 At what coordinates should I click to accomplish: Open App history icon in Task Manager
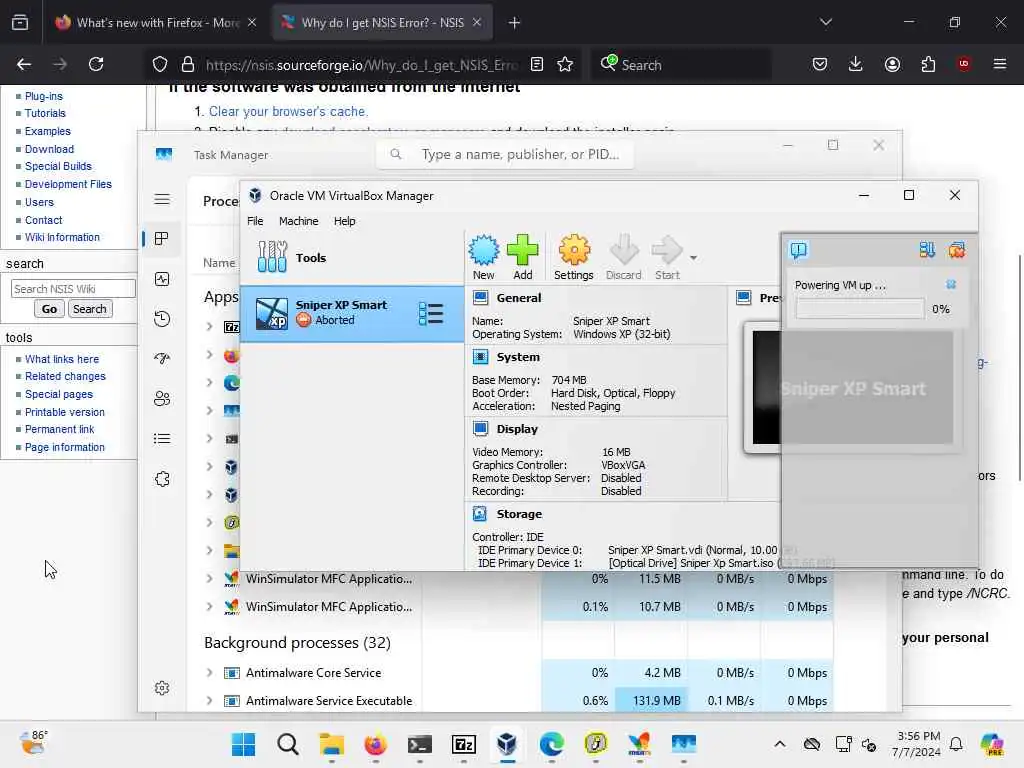(162, 319)
